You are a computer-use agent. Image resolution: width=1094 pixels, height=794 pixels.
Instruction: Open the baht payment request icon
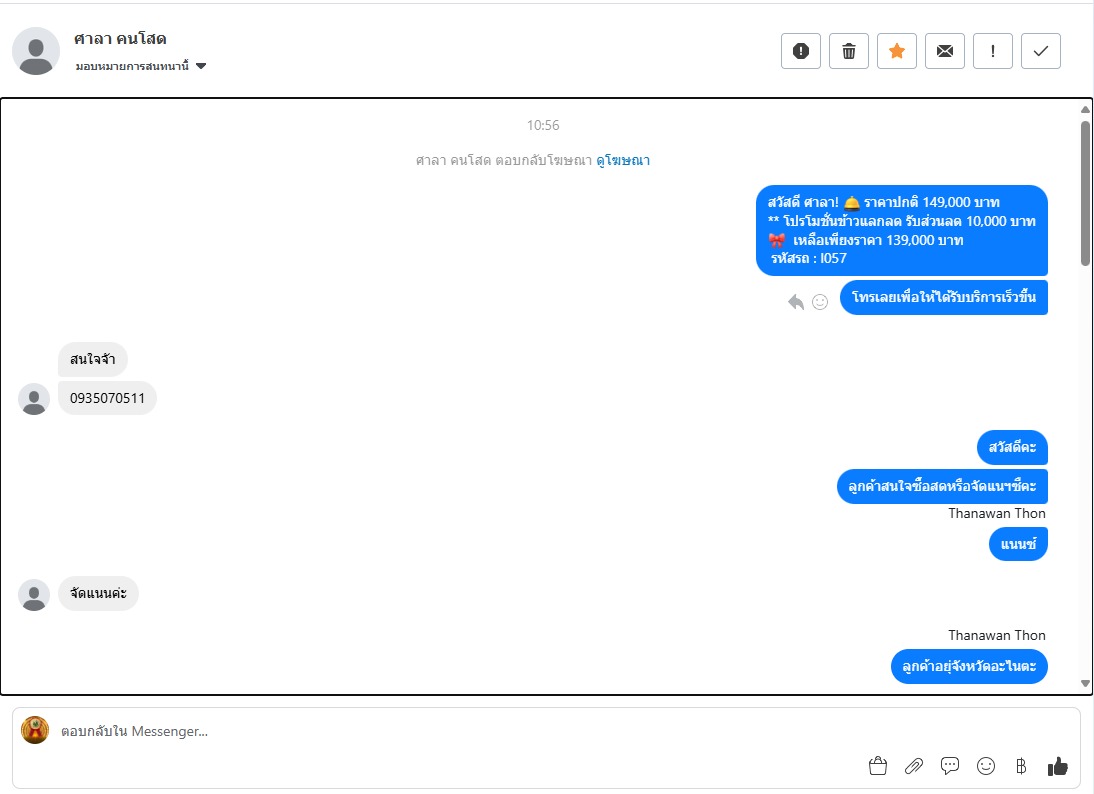click(x=1021, y=766)
